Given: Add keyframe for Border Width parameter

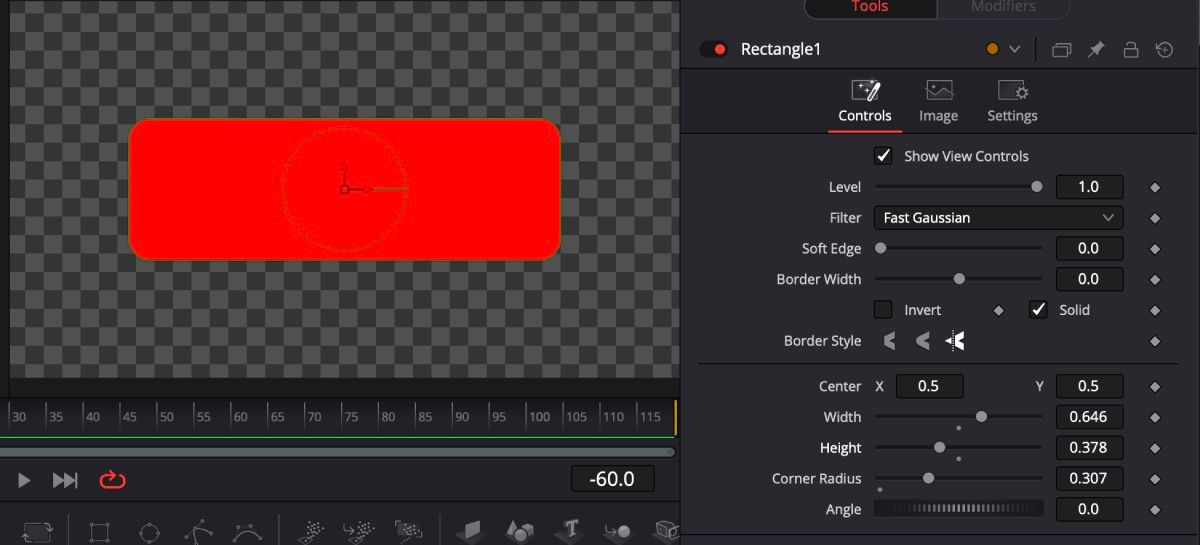Looking at the screenshot, I should point(1155,279).
